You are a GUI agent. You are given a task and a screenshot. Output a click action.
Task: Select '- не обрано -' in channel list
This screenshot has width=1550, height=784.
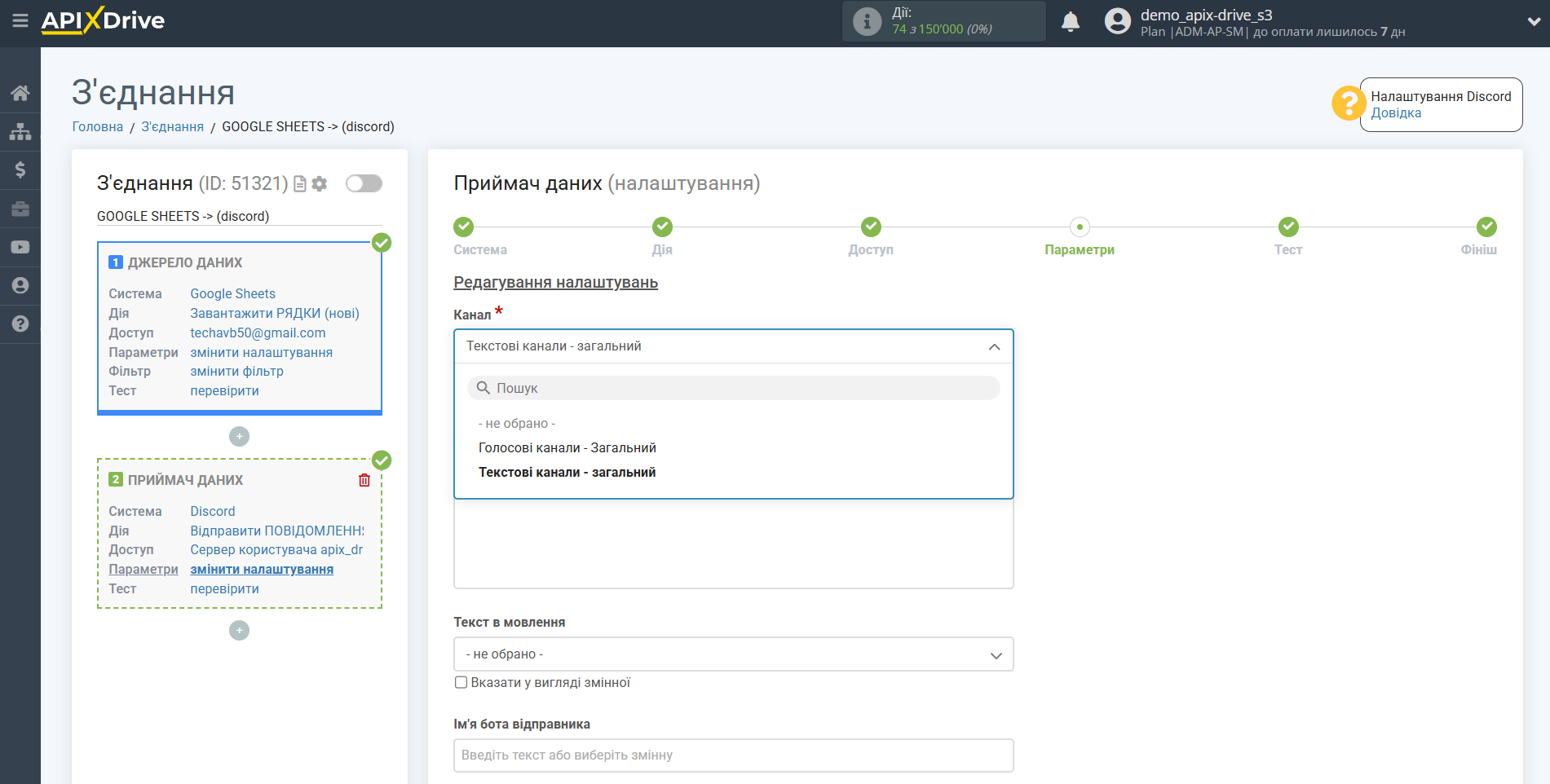click(517, 424)
